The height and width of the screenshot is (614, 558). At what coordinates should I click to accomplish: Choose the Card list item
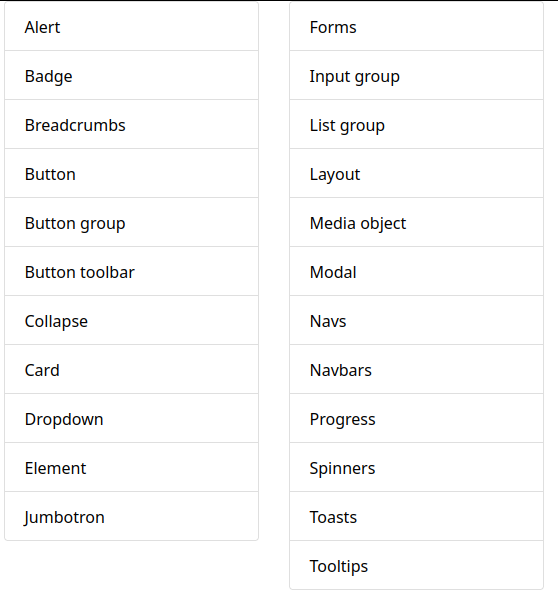(x=131, y=369)
